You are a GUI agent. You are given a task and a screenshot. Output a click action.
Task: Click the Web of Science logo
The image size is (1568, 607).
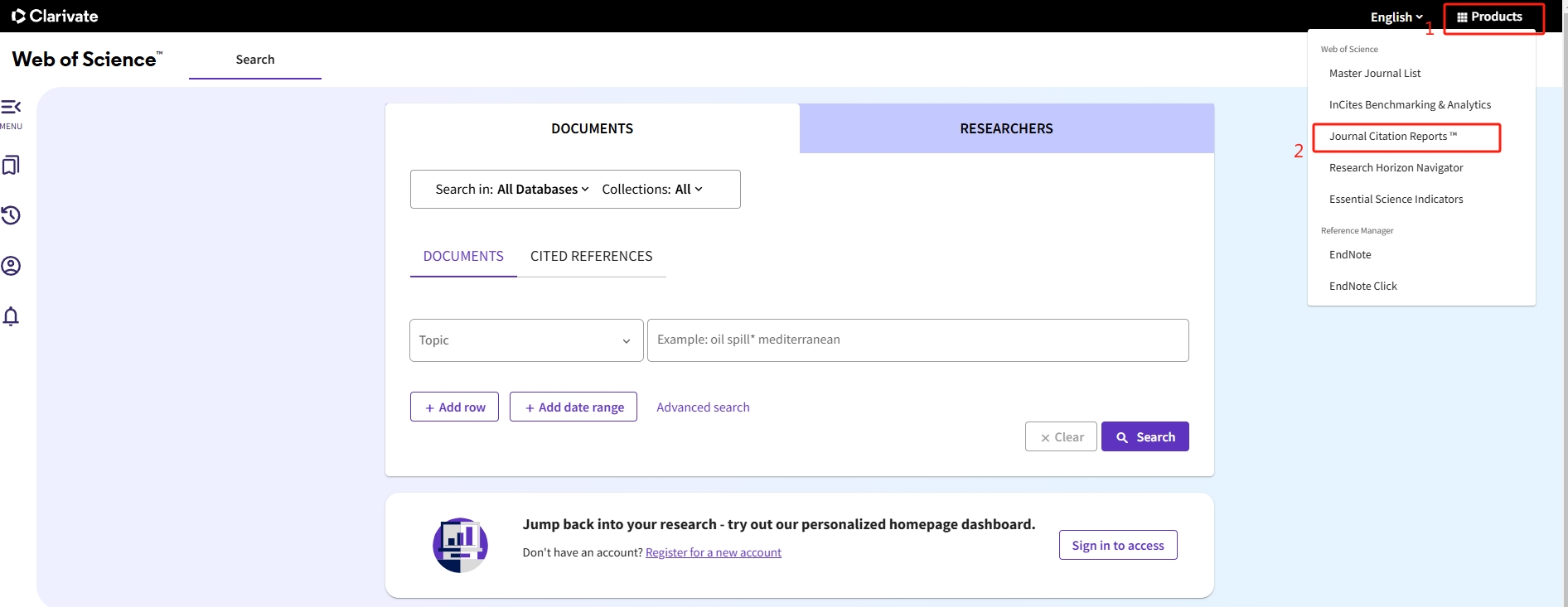click(x=87, y=59)
